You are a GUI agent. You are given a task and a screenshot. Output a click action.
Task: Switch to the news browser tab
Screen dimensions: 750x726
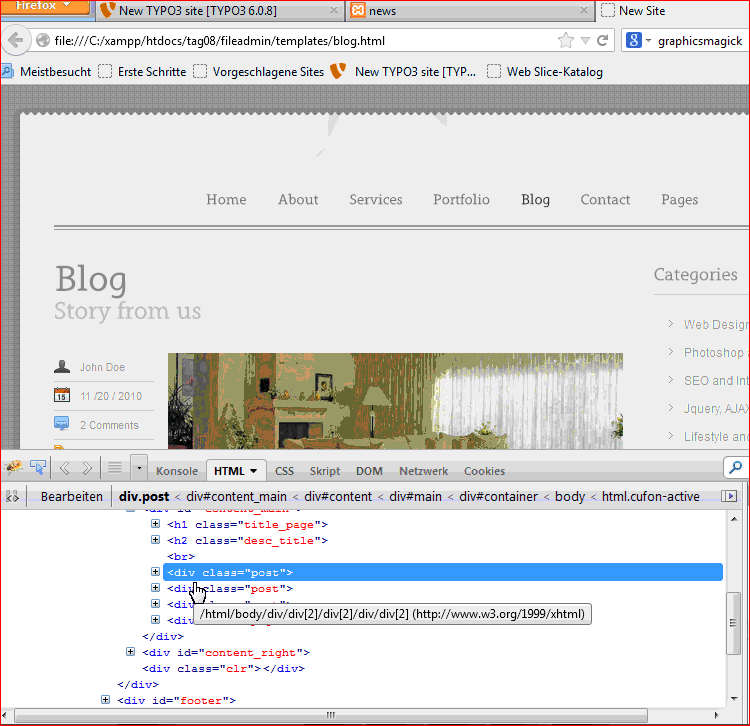pos(470,11)
